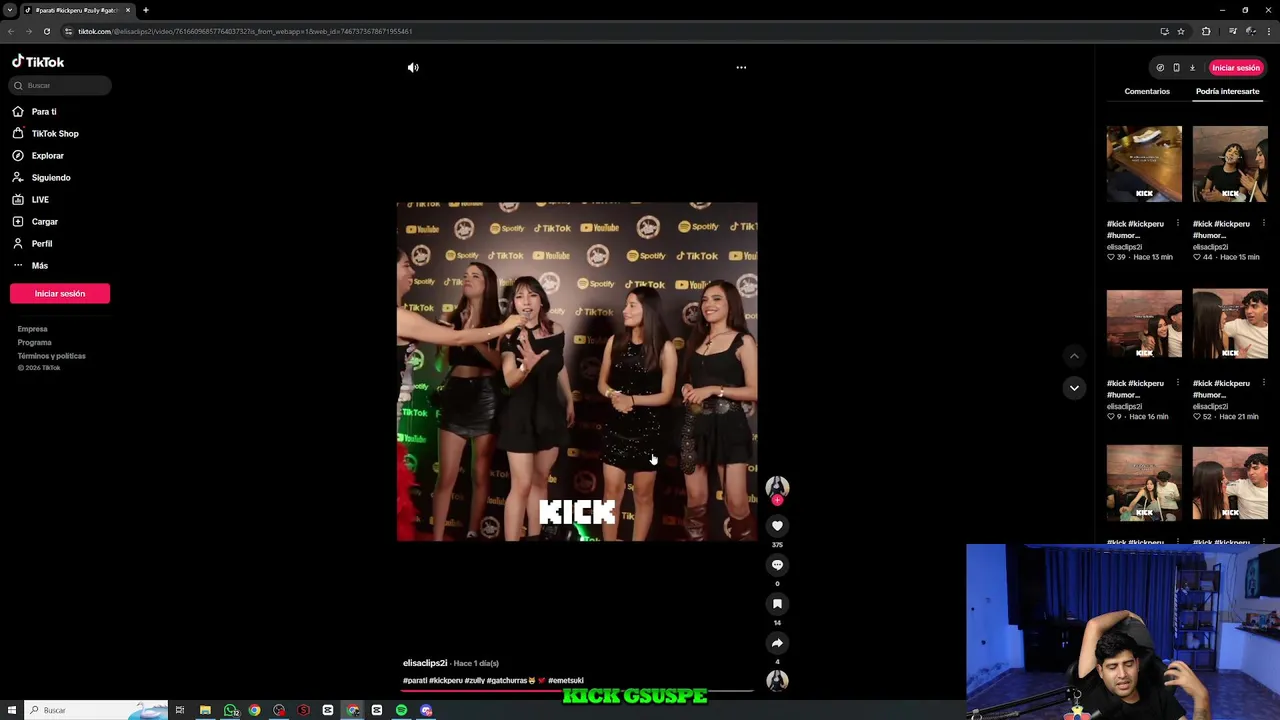Click the spinning sound disc below the share icon
Image resolution: width=1280 pixels, height=720 pixels.
pyautogui.click(x=777, y=681)
